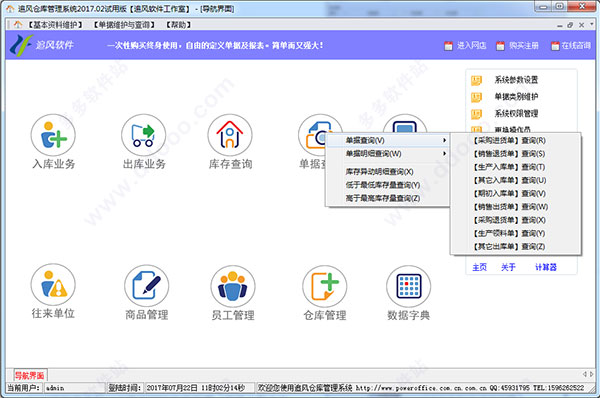Image resolution: width=600 pixels, height=398 pixels.
Task: Click the 欢迎您使用追风仓库管理系统 status text
Action: pos(305,388)
